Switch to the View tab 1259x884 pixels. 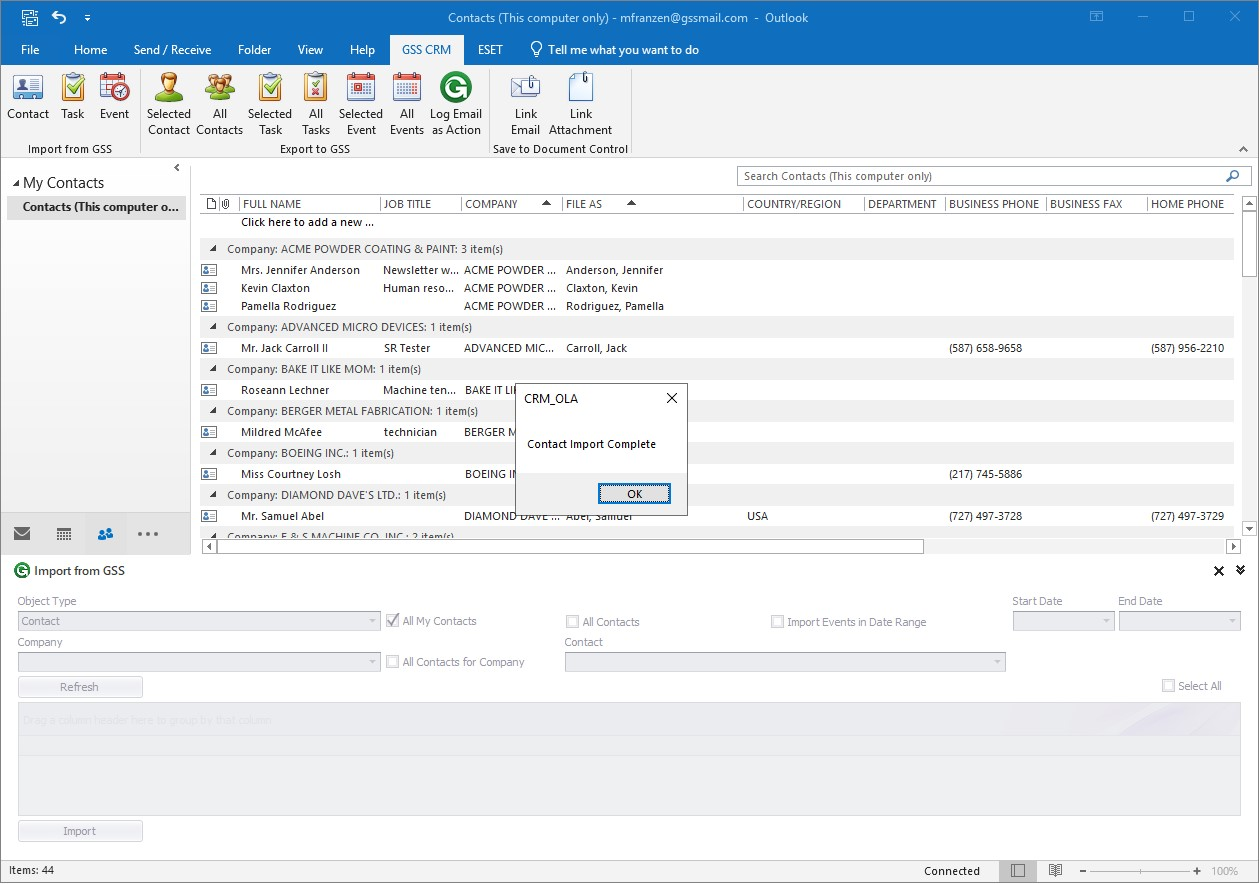click(310, 49)
